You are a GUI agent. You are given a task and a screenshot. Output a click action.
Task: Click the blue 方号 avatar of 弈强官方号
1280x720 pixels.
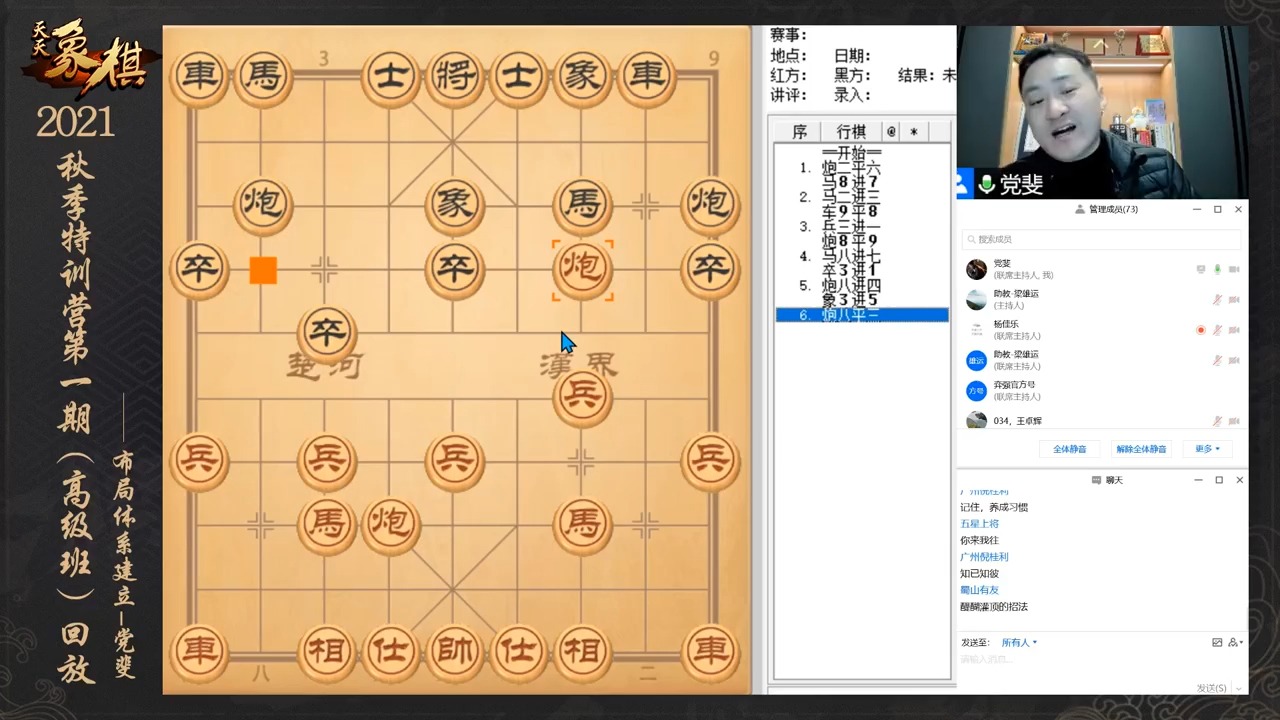(x=977, y=390)
